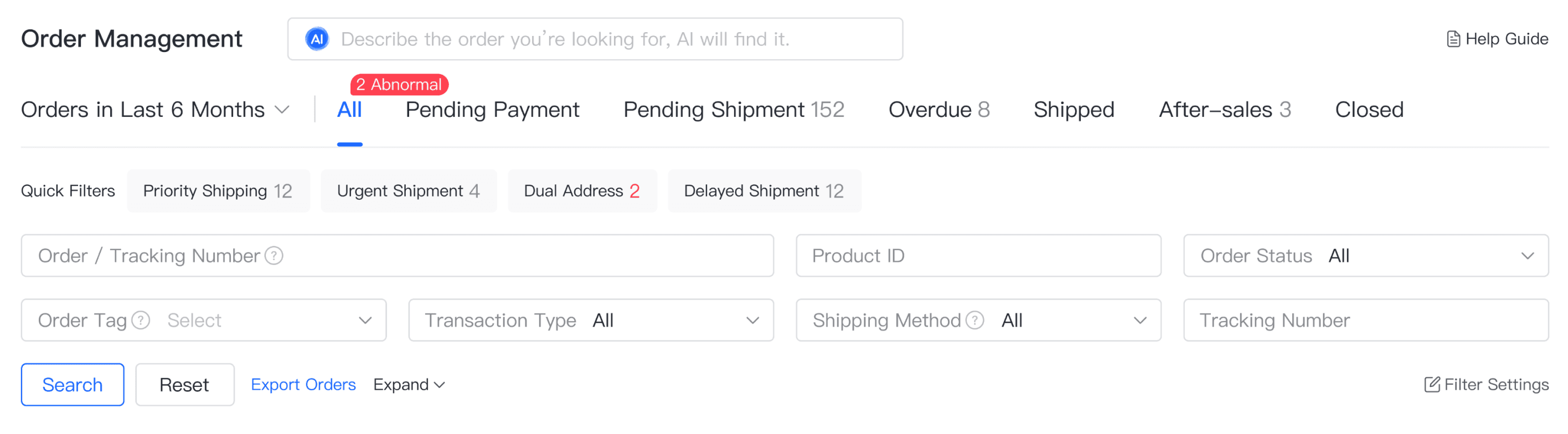Toggle the Priority Shipping quick filter

tap(218, 191)
